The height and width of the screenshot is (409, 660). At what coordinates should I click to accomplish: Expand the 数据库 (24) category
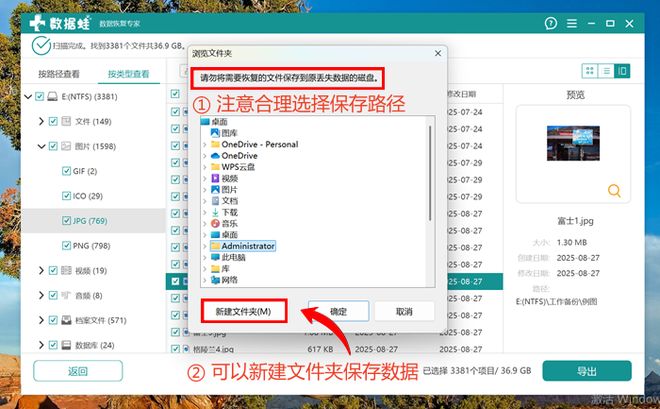click(41, 345)
